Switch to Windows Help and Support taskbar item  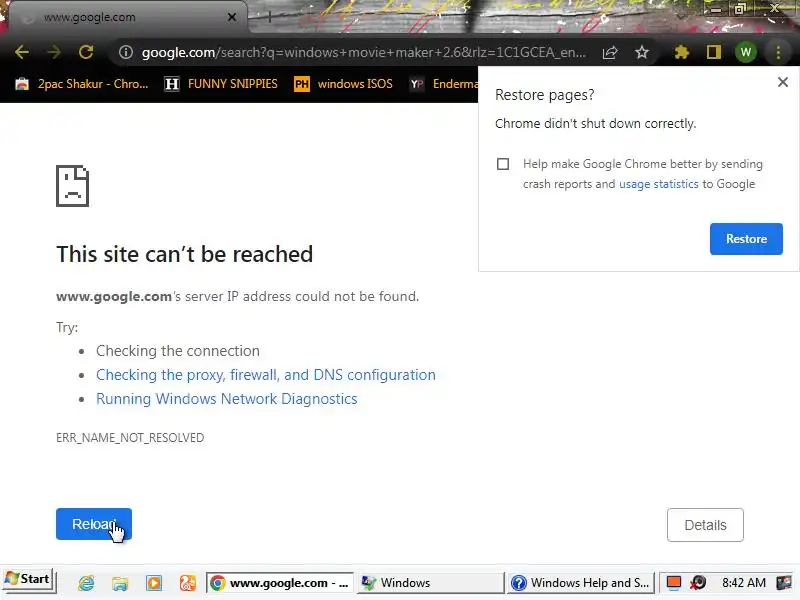580,583
